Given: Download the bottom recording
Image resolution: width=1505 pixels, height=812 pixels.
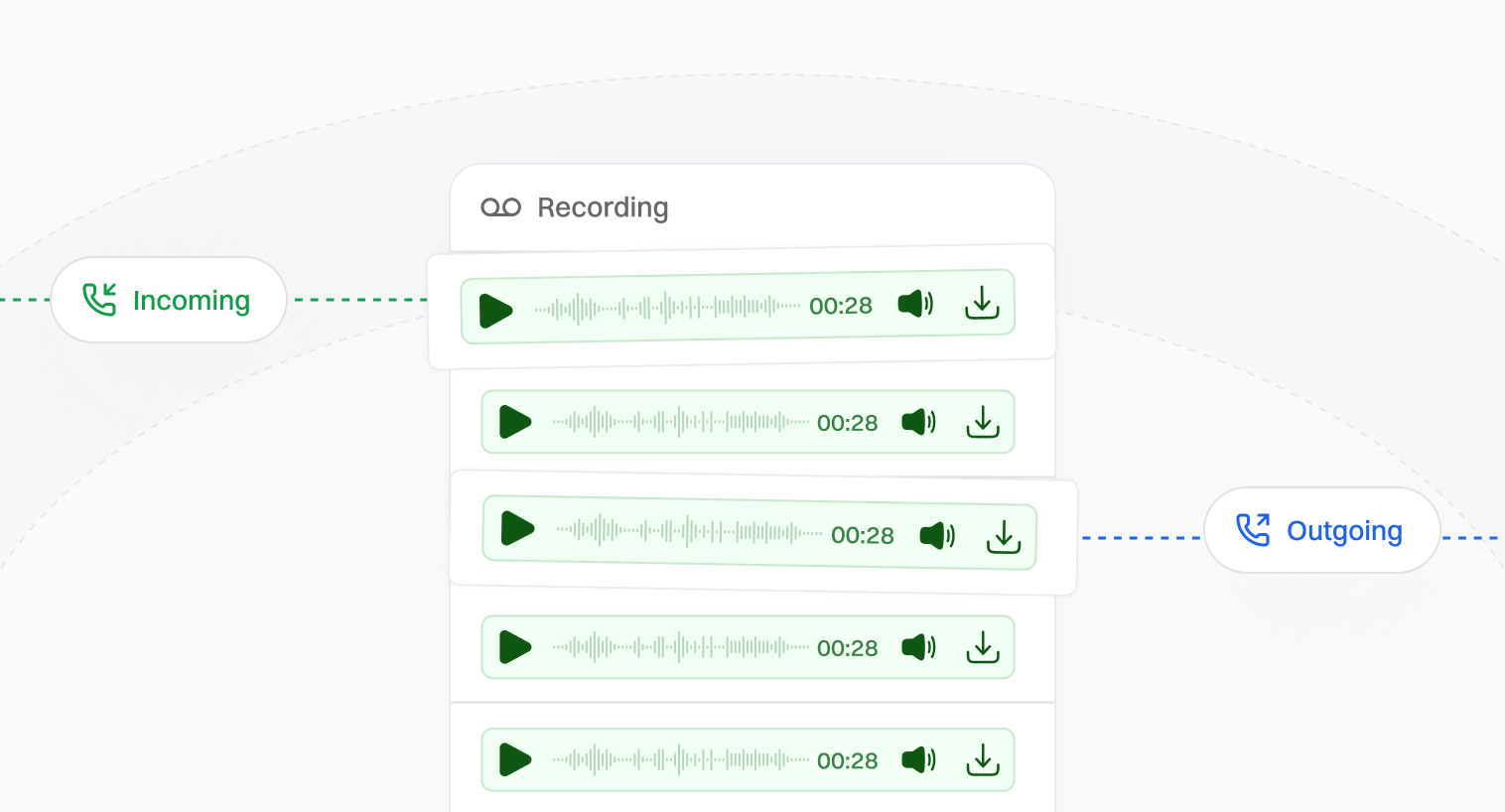Looking at the screenshot, I should pyautogui.click(x=983, y=760).
